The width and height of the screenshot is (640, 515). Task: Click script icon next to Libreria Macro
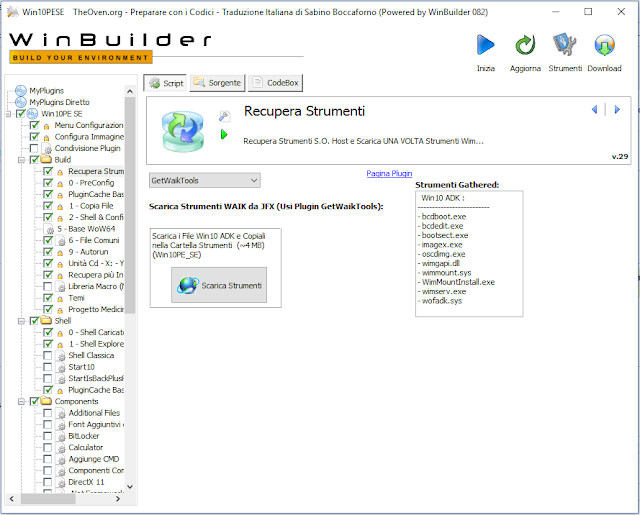[60, 286]
